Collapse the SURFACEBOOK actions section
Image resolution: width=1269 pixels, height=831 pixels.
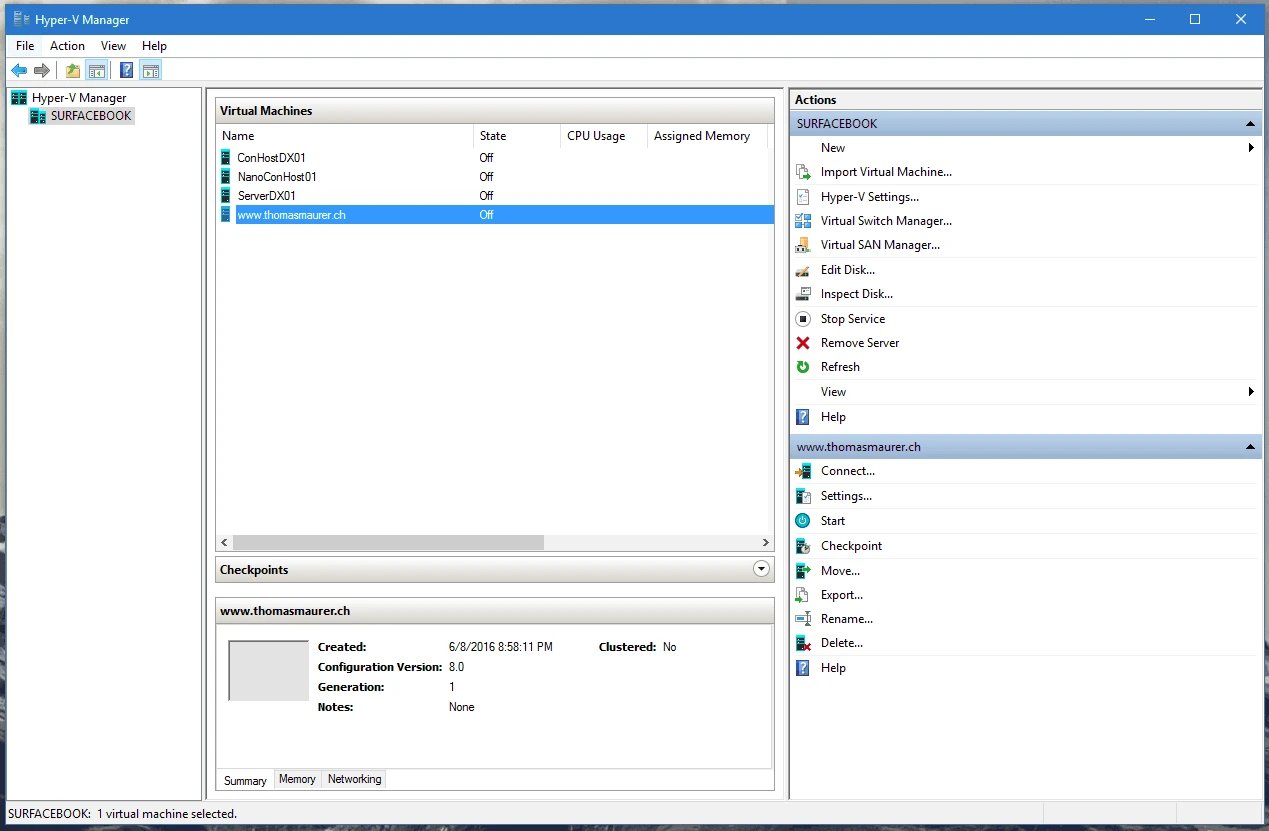1250,124
